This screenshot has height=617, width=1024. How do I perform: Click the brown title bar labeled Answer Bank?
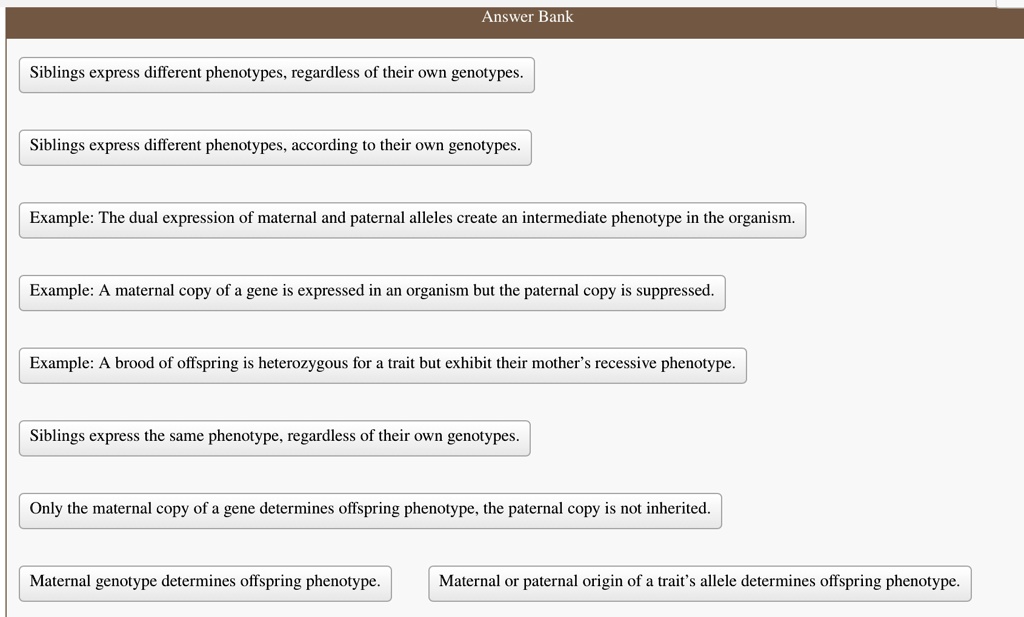tap(527, 16)
